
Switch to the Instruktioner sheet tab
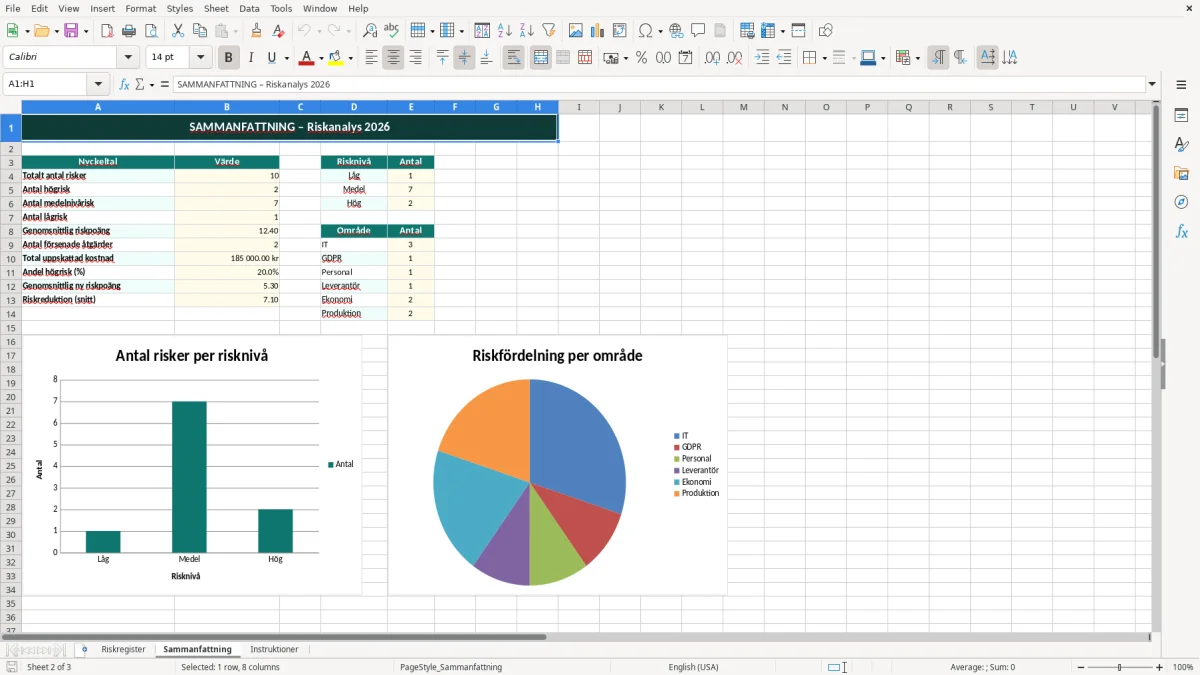[x=274, y=650]
